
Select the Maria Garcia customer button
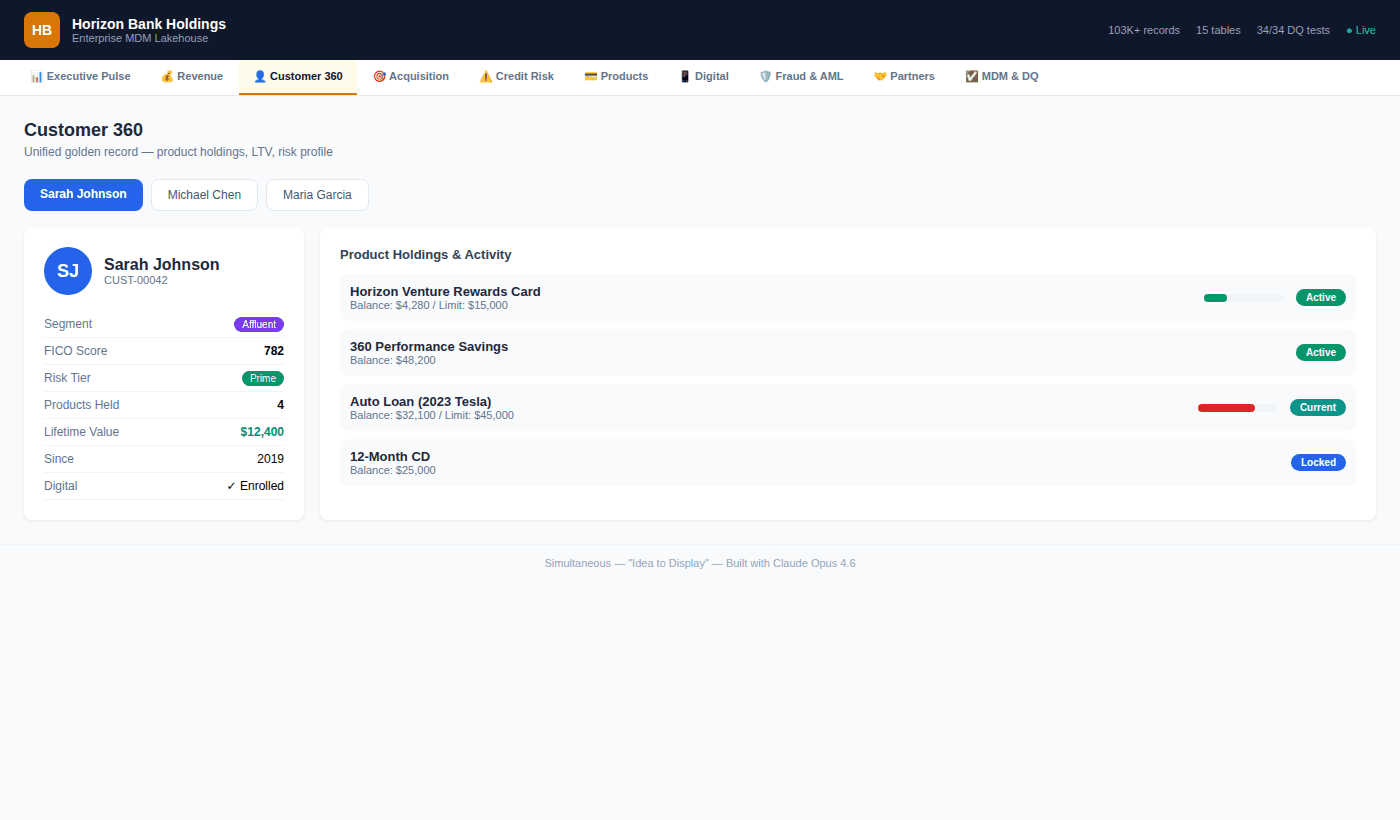[317, 195]
